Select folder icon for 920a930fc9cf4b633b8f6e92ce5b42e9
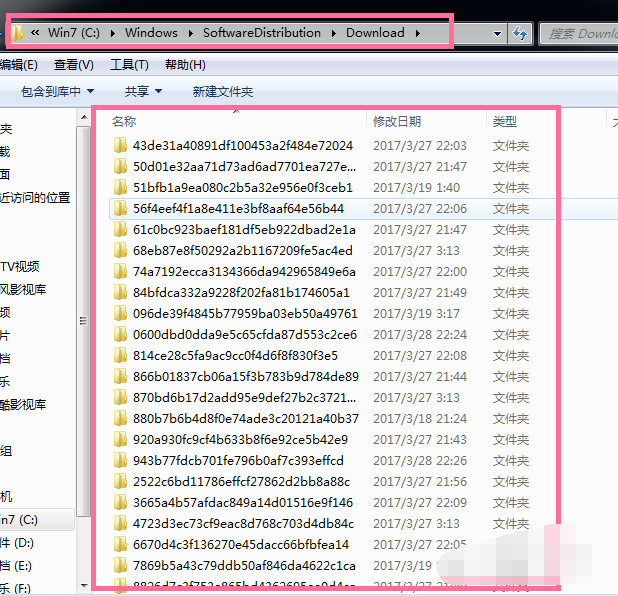Image resolution: width=618 pixels, height=596 pixels. [120, 439]
